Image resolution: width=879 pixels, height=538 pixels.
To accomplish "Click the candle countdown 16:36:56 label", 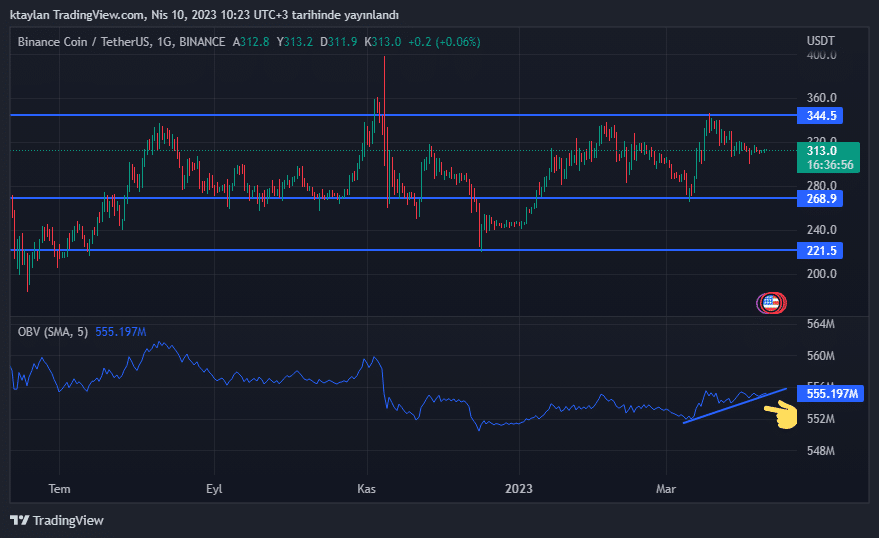I will (830, 165).
